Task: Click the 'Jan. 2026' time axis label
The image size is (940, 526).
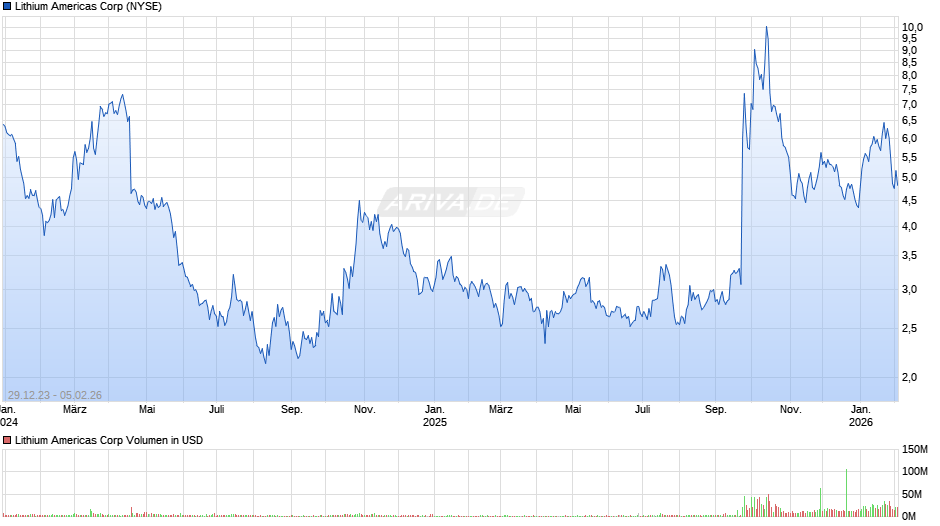Action: click(861, 416)
